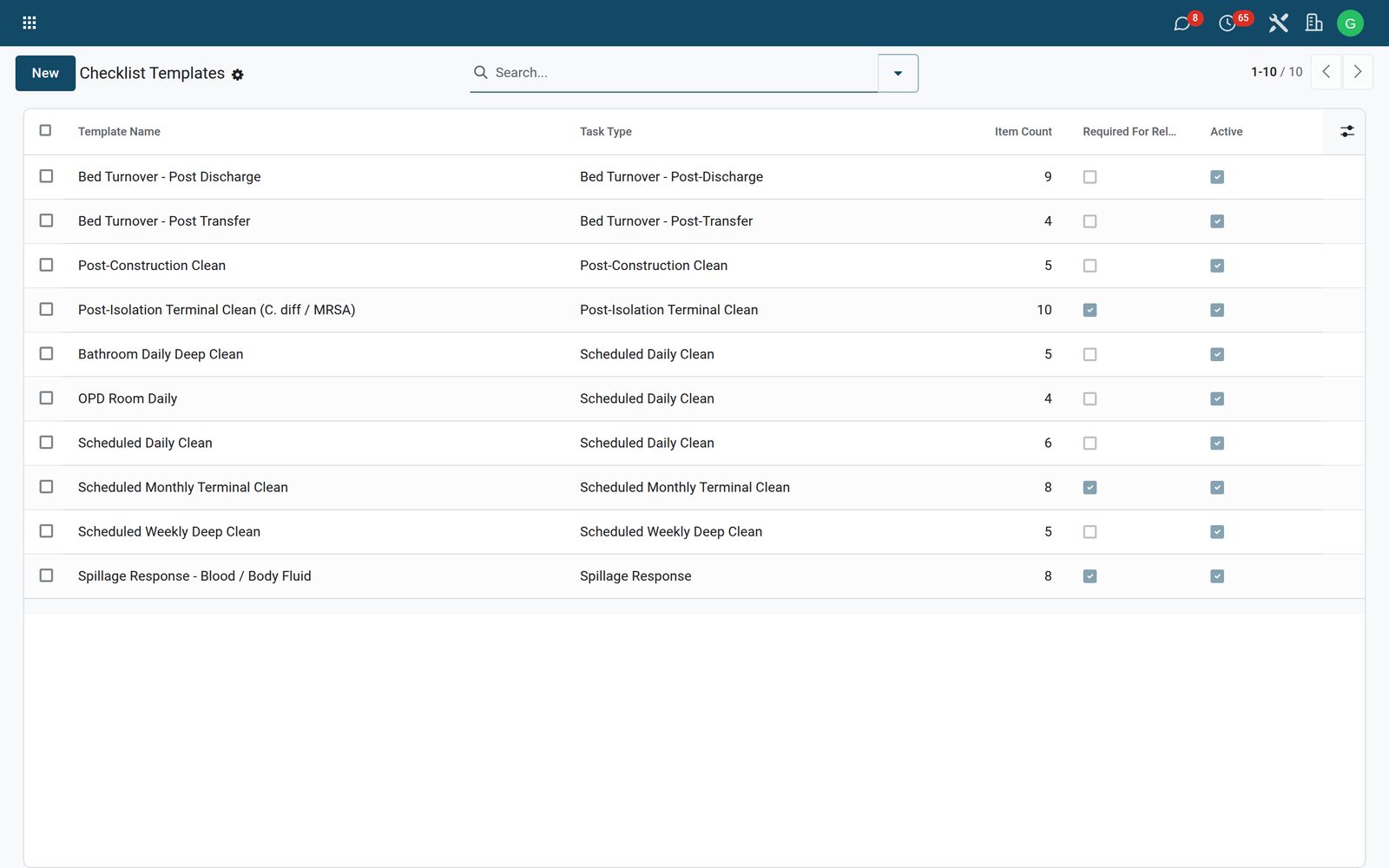Select the Scheduled Daily Clean row checkbox
Image resolution: width=1389 pixels, height=868 pixels.
46,442
